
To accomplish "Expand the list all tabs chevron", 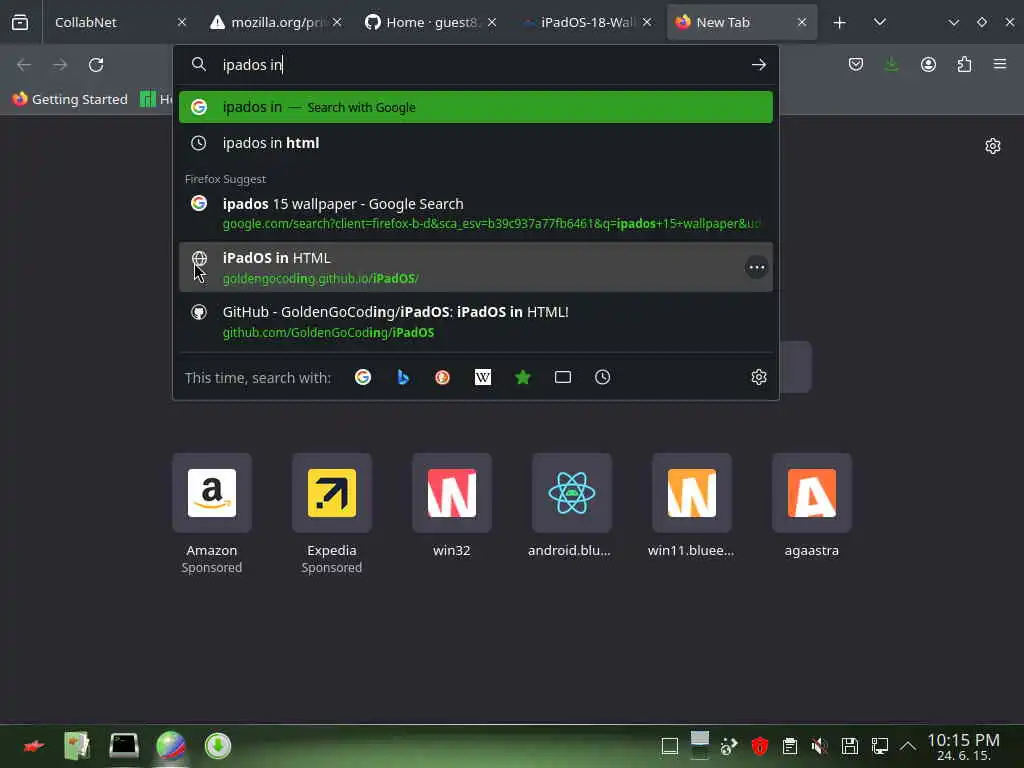I will [880, 22].
